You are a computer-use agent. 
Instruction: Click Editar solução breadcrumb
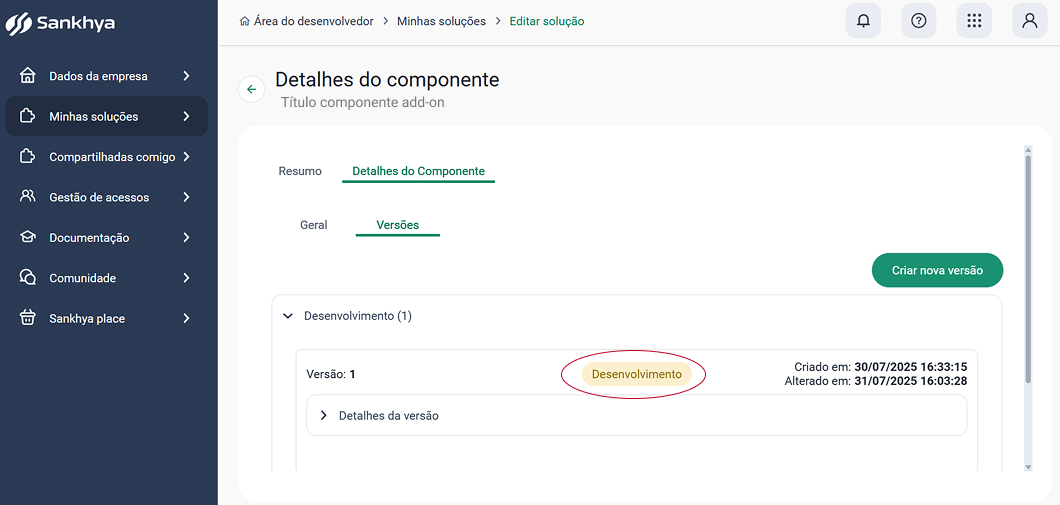click(x=547, y=21)
